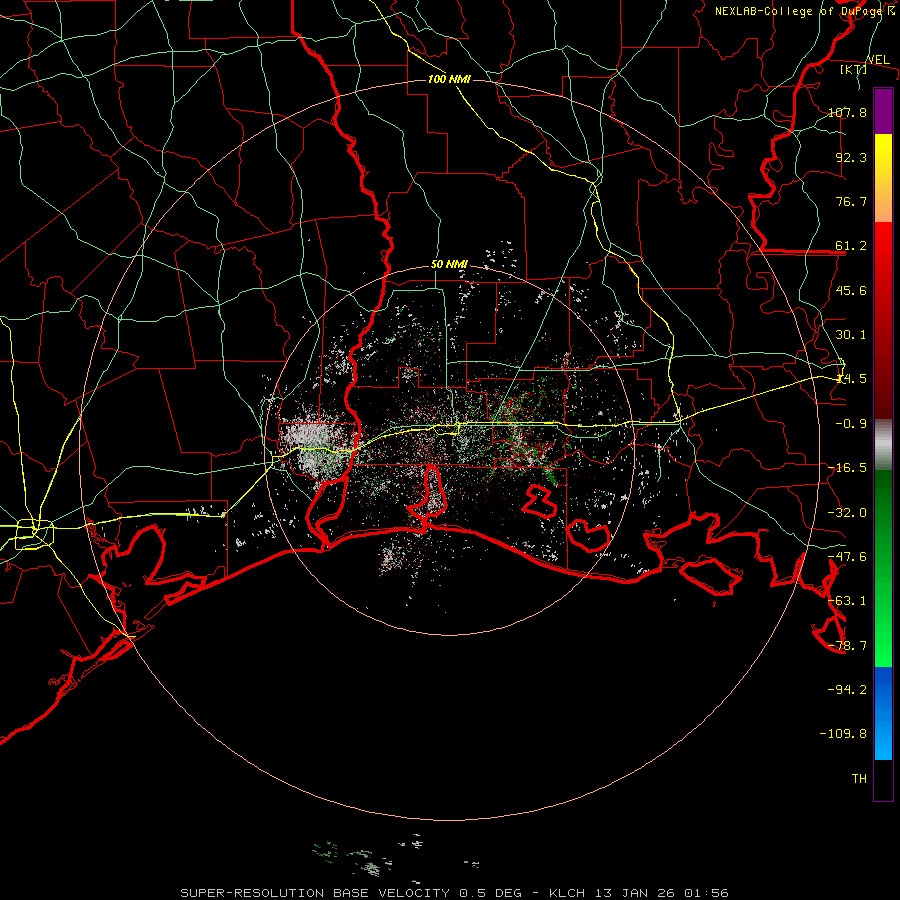Click the yellow-orange segment of the color bar
The image size is (900, 900).
tap(883, 178)
